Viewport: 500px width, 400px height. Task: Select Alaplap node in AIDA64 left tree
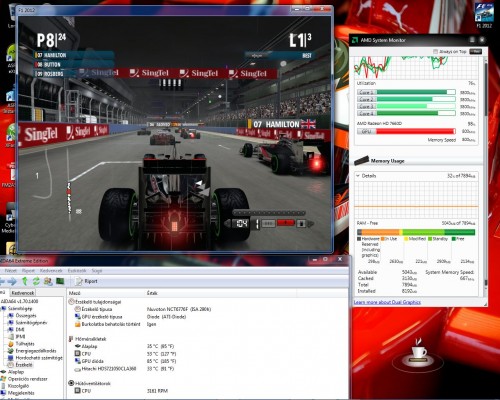[x=16, y=372]
